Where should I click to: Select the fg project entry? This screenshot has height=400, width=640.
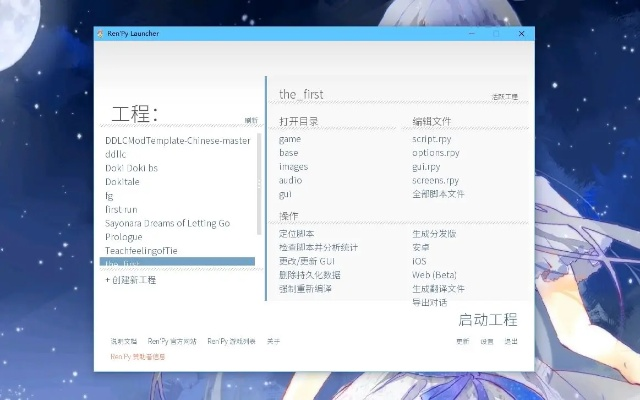[x=109, y=196]
